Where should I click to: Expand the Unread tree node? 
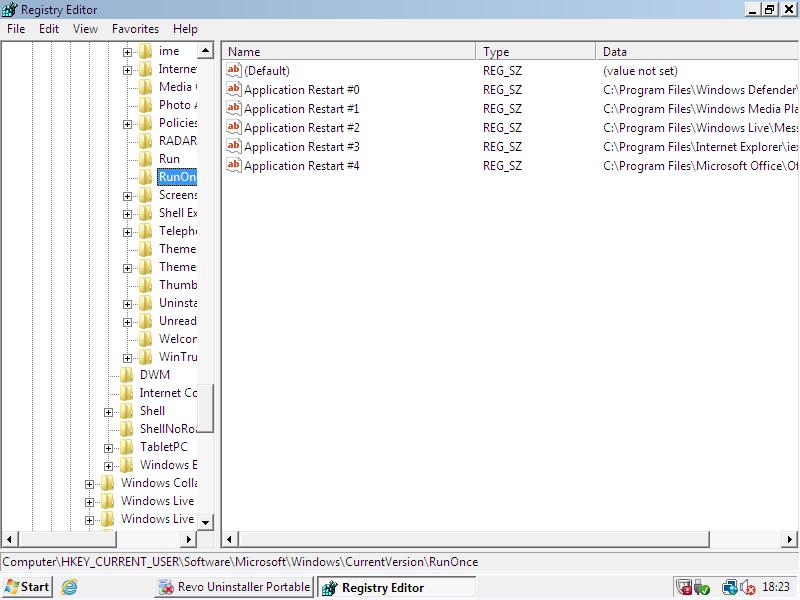(128, 322)
